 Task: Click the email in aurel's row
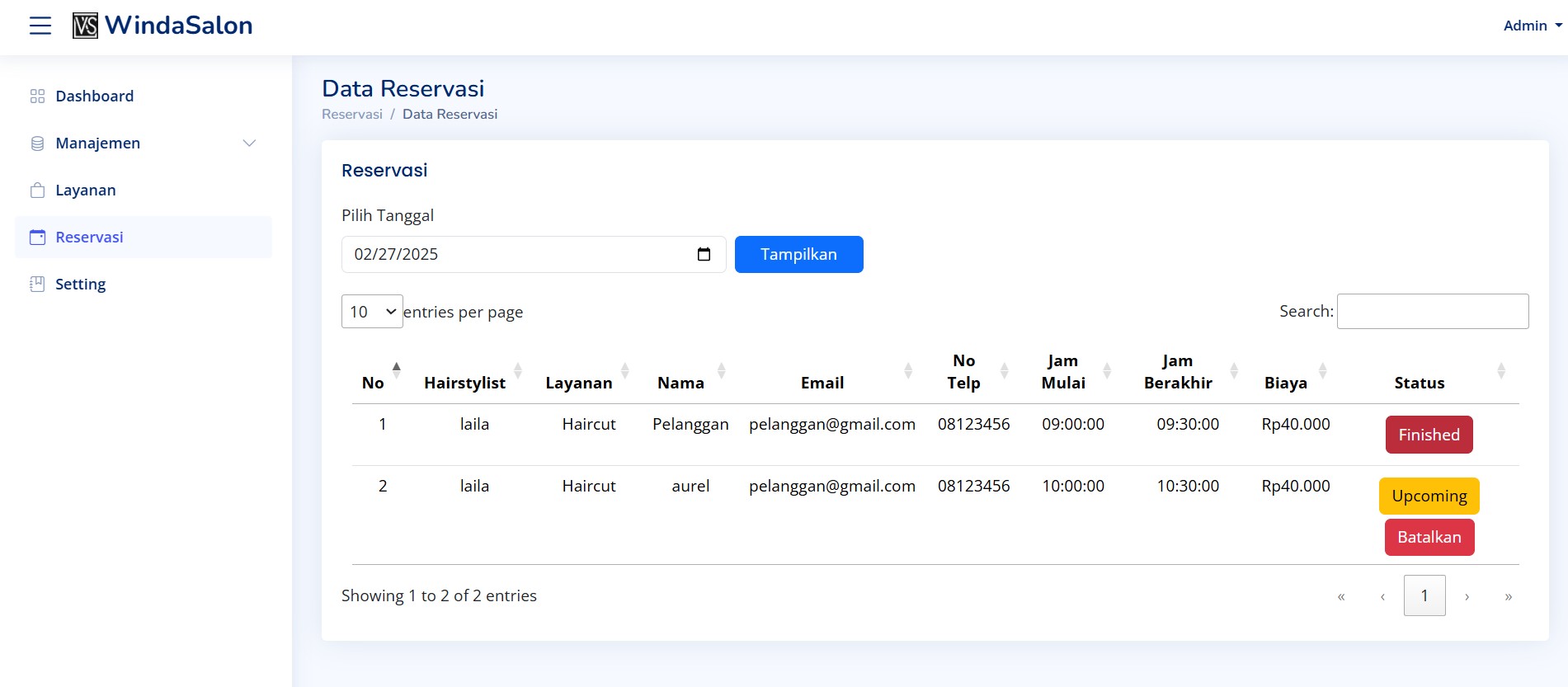[832, 487]
